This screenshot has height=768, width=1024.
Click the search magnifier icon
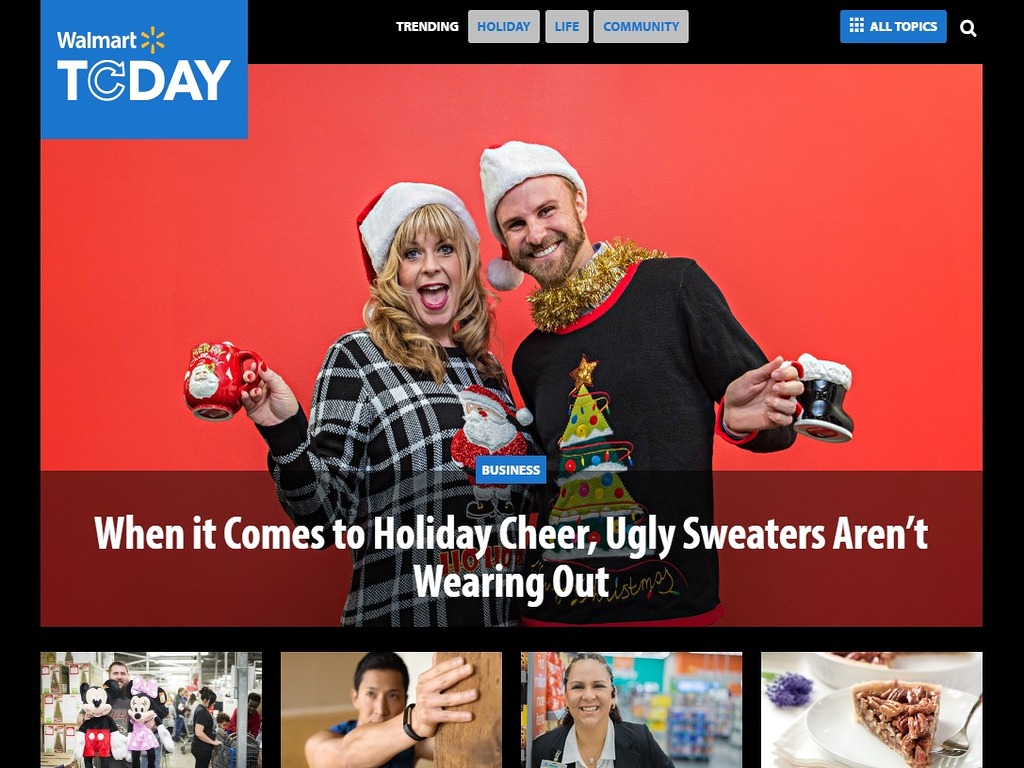(x=968, y=28)
